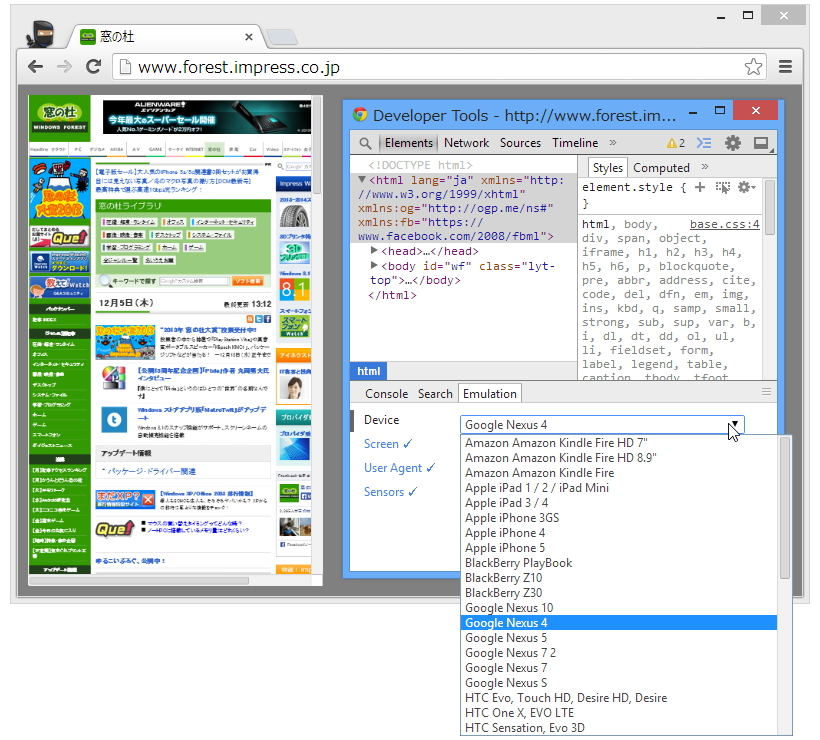This screenshot has height=740, width=820.
Task: Choose BlackBerry Z10 device
Action: 619,578
